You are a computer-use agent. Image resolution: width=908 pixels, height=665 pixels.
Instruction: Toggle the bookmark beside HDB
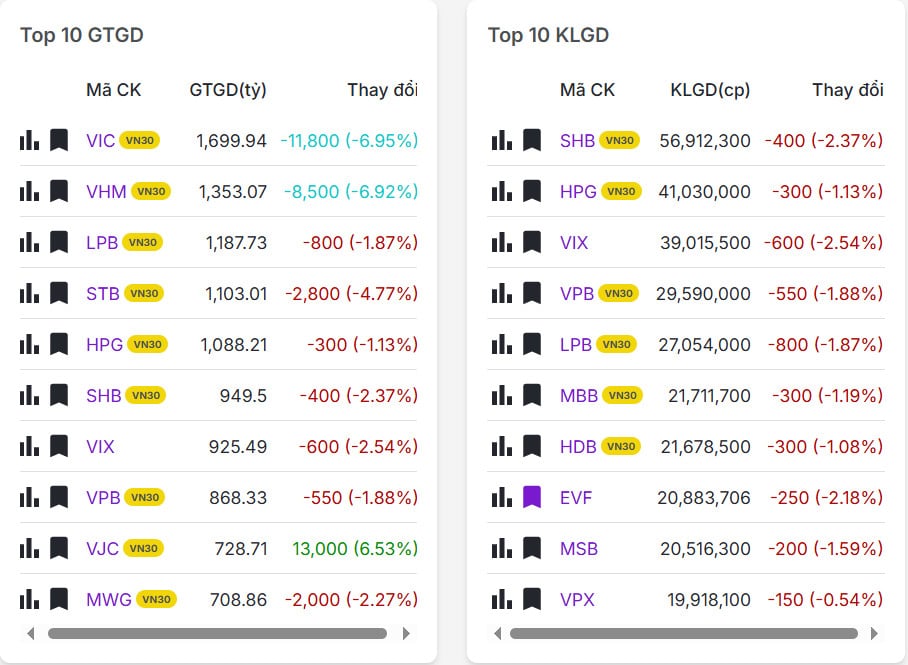coord(530,446)
